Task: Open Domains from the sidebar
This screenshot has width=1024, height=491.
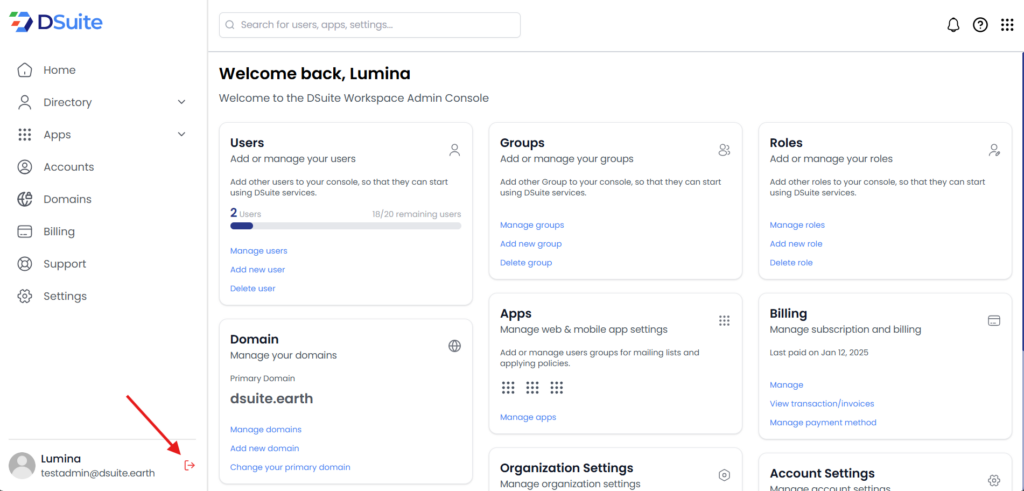Action: pyautogui.click(x=67, y=199)
